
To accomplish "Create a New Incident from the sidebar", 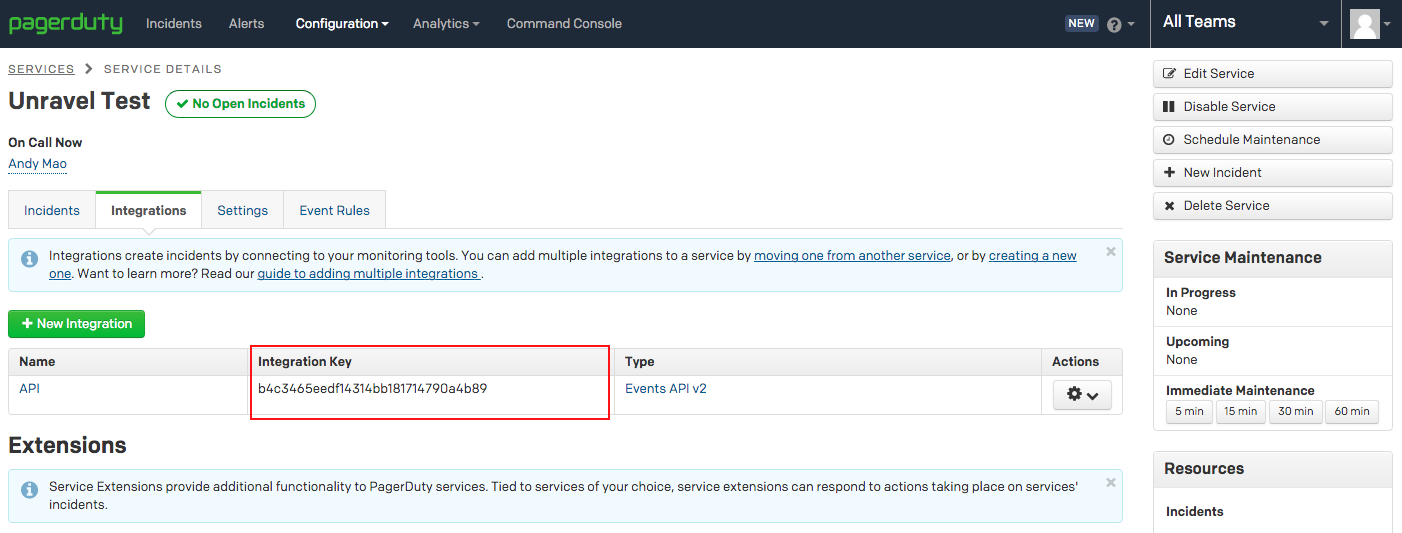I will (x=1272, y=172).
